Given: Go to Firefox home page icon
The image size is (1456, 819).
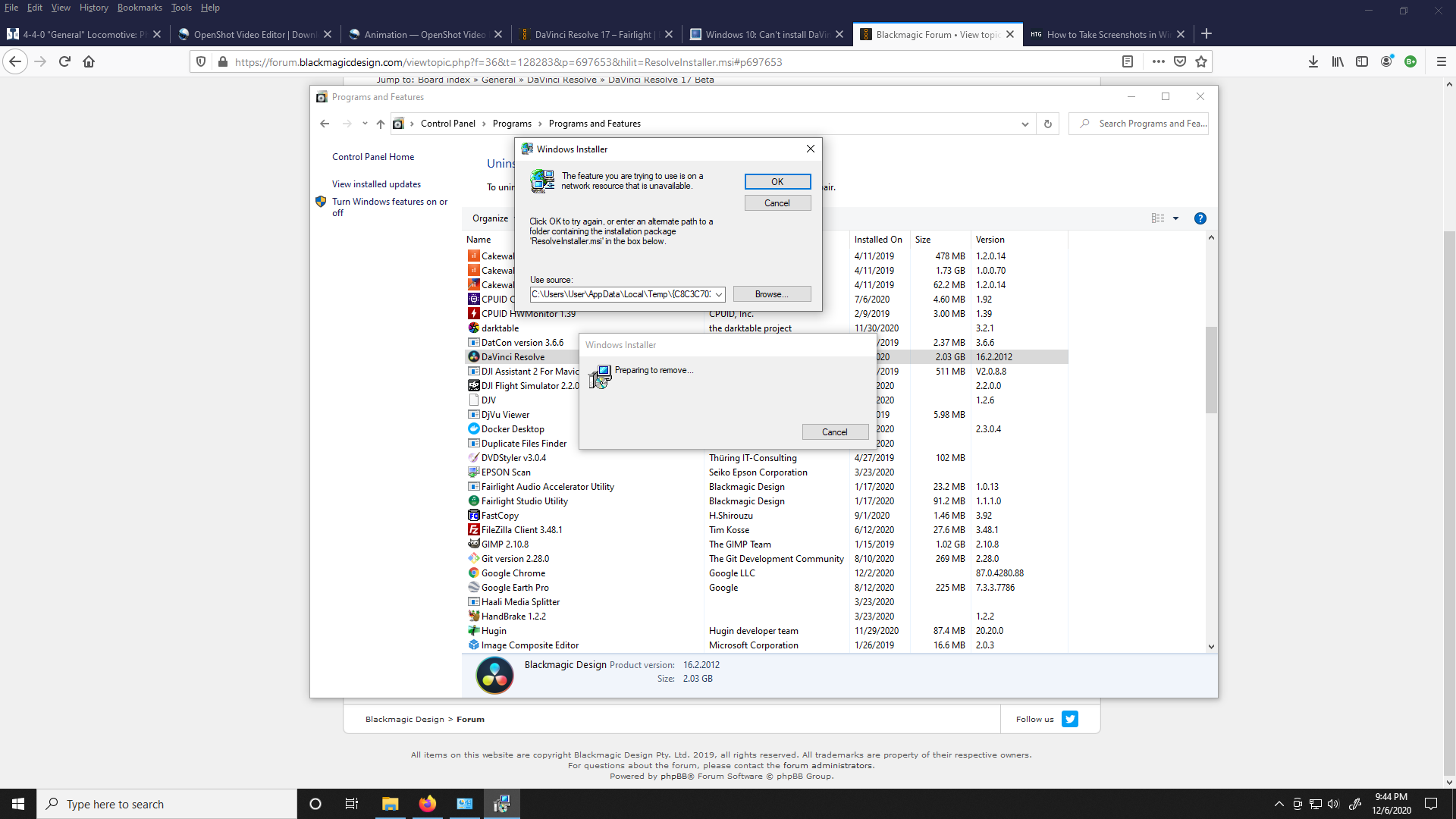Looking at the screenshot, I should tap(89, 62).
